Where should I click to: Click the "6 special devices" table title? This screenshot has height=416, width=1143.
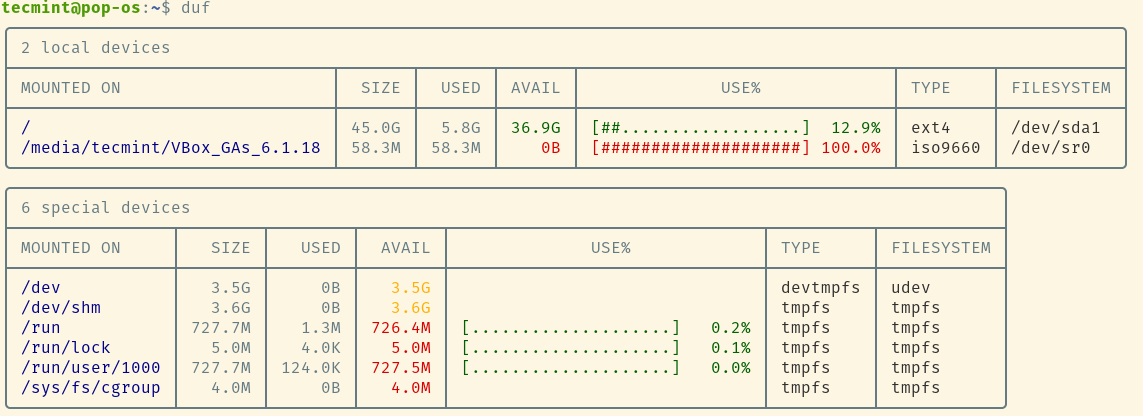pyautogui.click(x=105, y=208)
